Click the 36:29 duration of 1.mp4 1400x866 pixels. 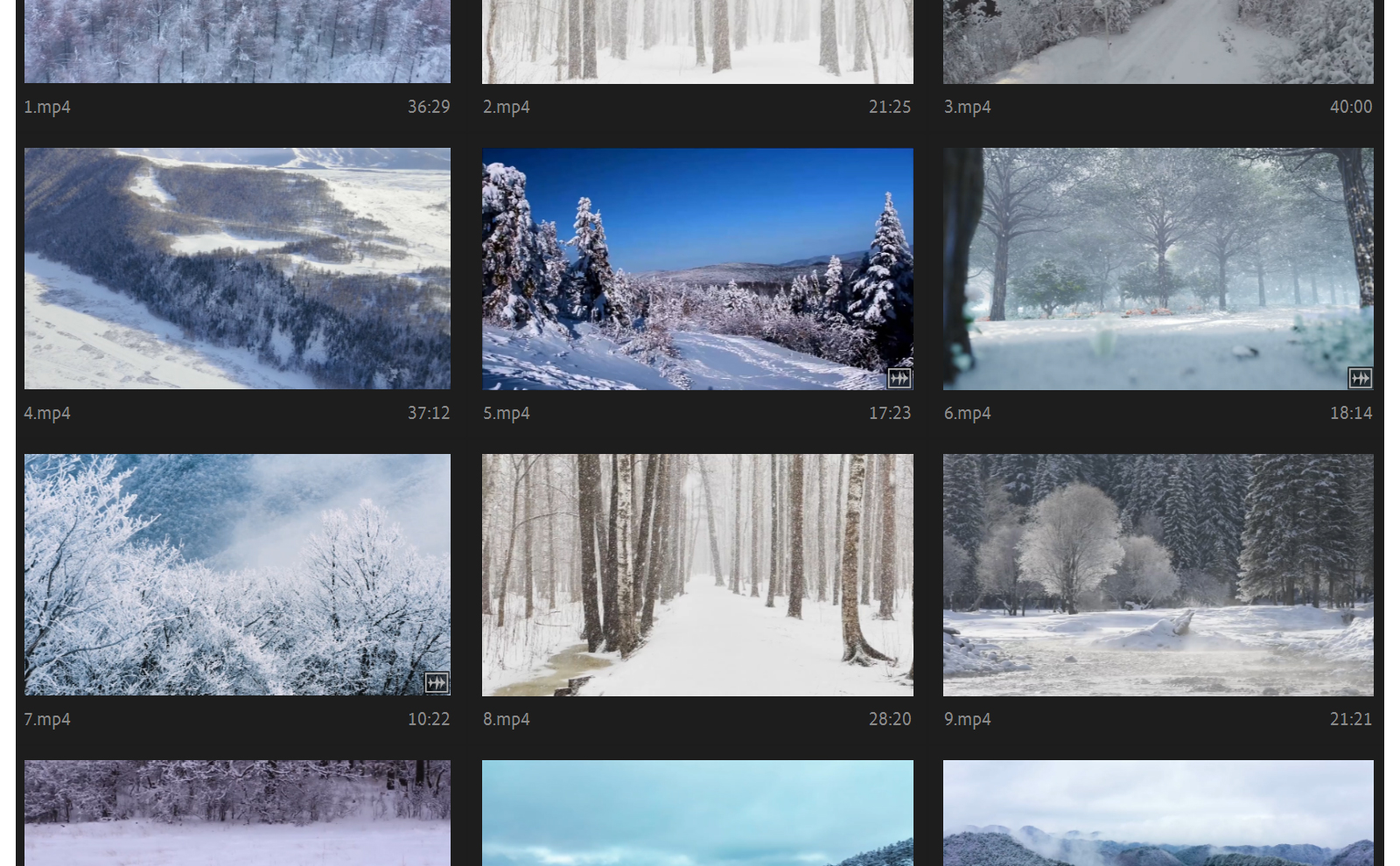pyautogui.click(x=429, y=107)
